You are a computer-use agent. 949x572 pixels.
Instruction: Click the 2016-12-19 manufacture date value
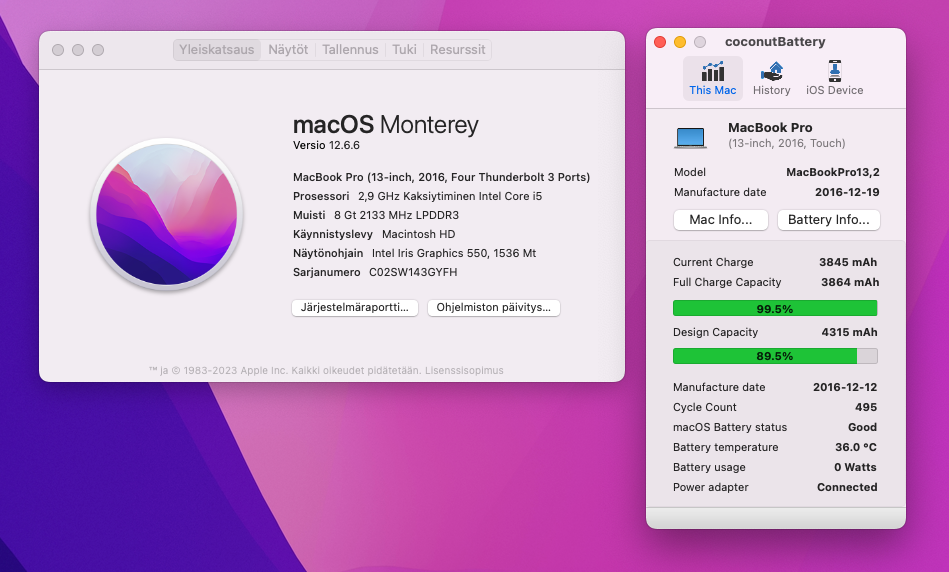point(847,192)
